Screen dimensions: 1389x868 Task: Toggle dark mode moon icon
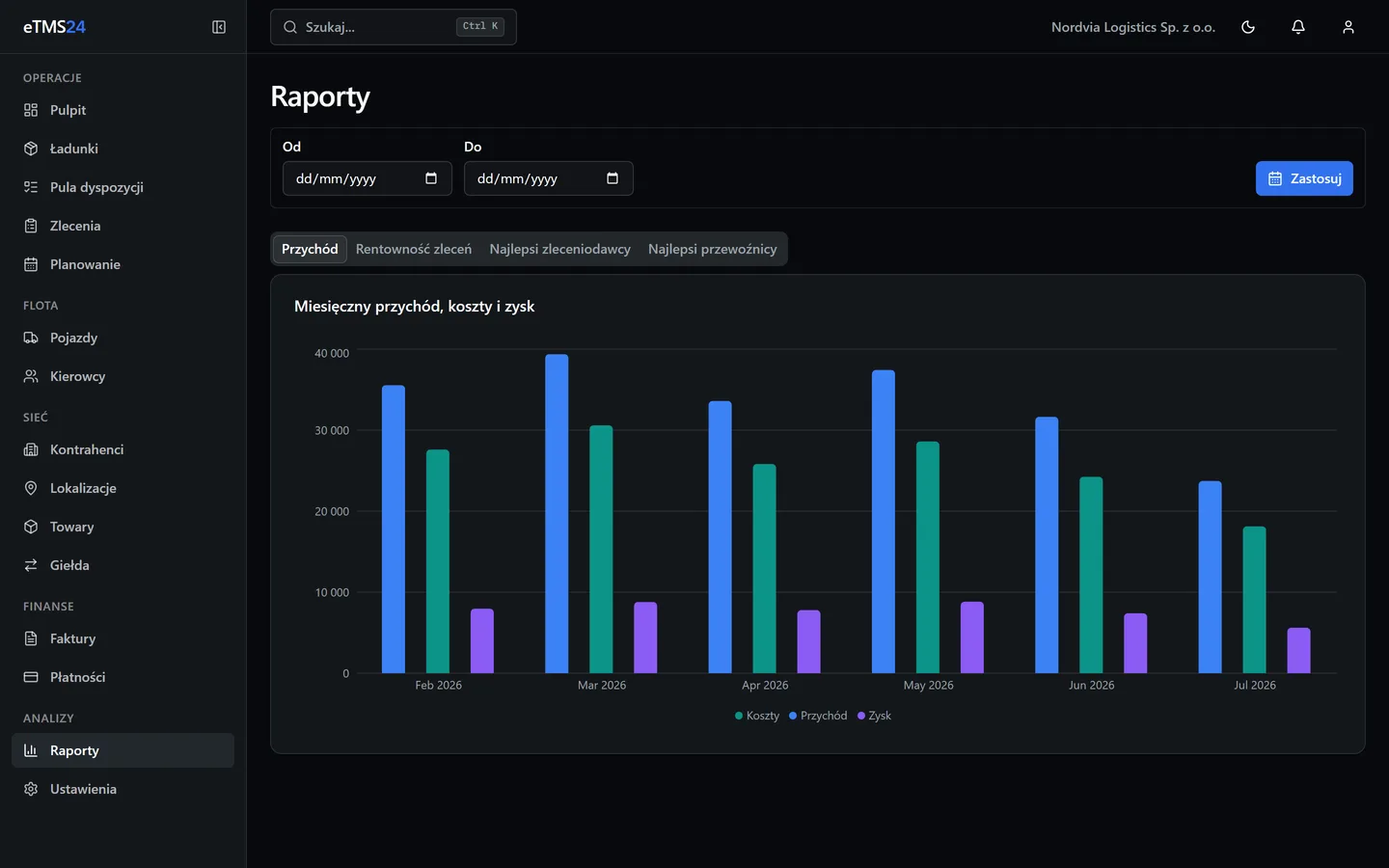1248,27
